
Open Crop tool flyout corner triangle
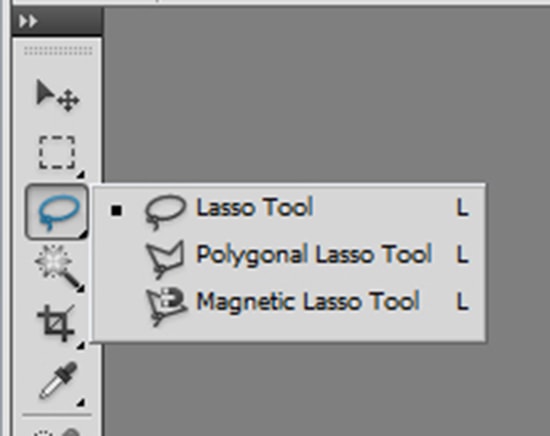tap(81, 346)
